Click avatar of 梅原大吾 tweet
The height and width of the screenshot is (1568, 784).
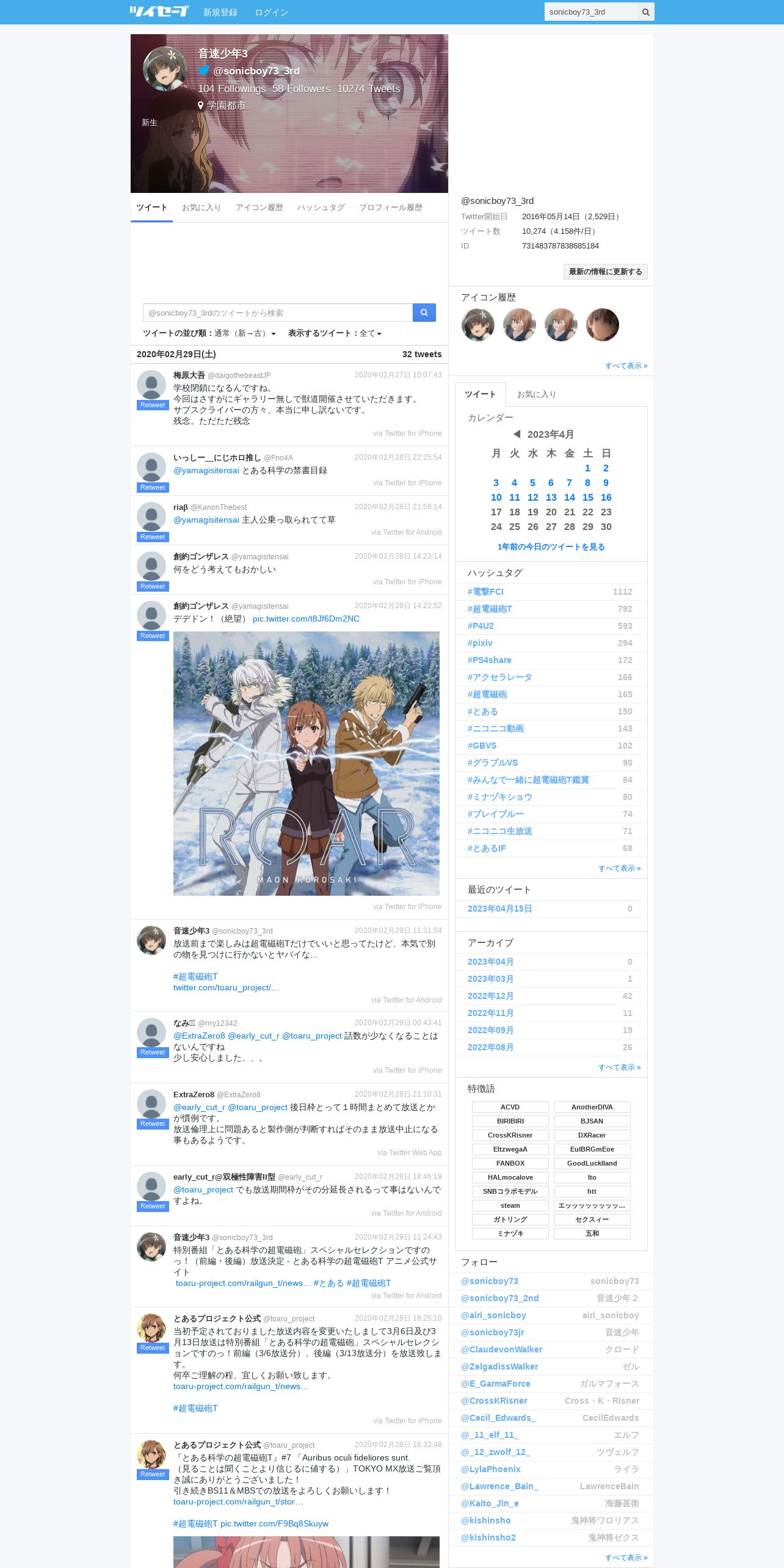coord(151,385)
